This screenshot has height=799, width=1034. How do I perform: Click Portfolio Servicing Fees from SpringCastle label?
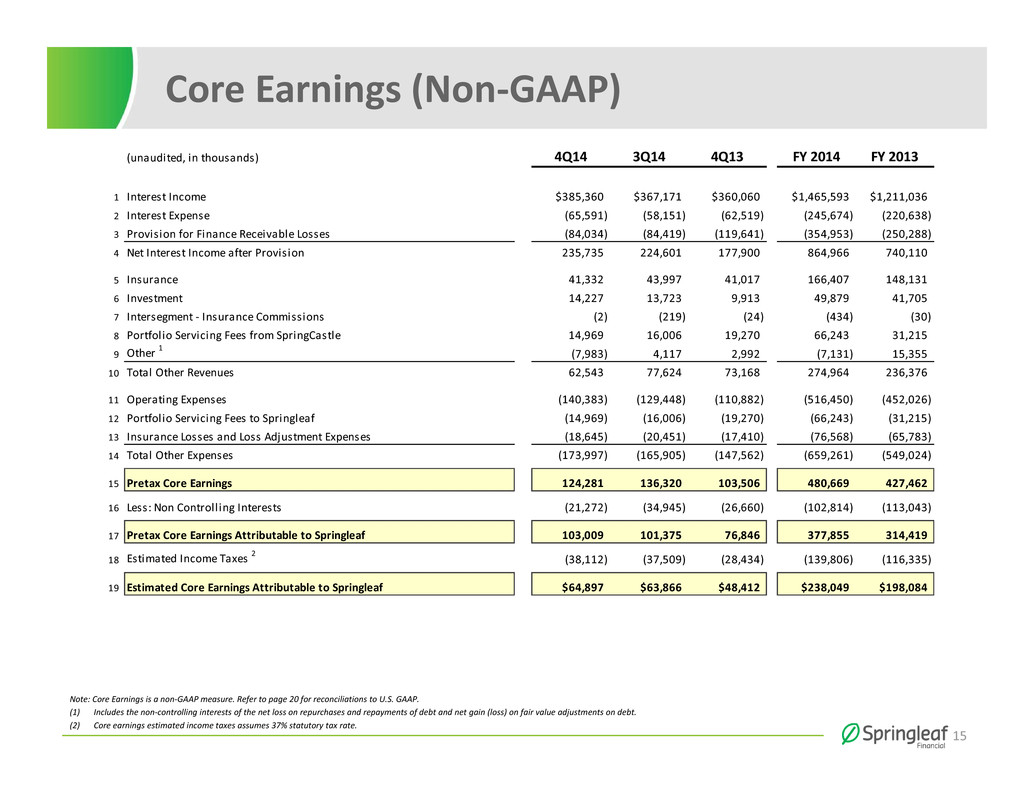(x=234, y=335)
